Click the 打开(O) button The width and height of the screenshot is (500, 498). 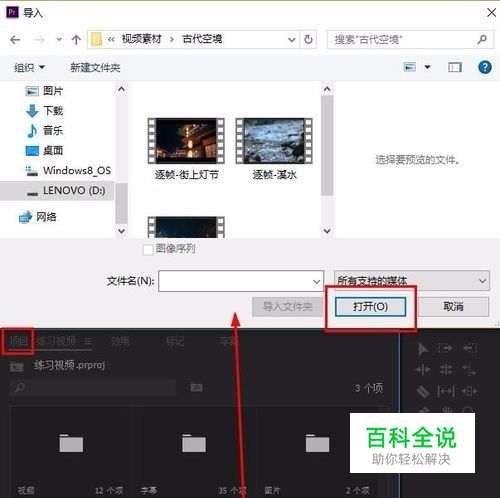(x=370, y=307)
